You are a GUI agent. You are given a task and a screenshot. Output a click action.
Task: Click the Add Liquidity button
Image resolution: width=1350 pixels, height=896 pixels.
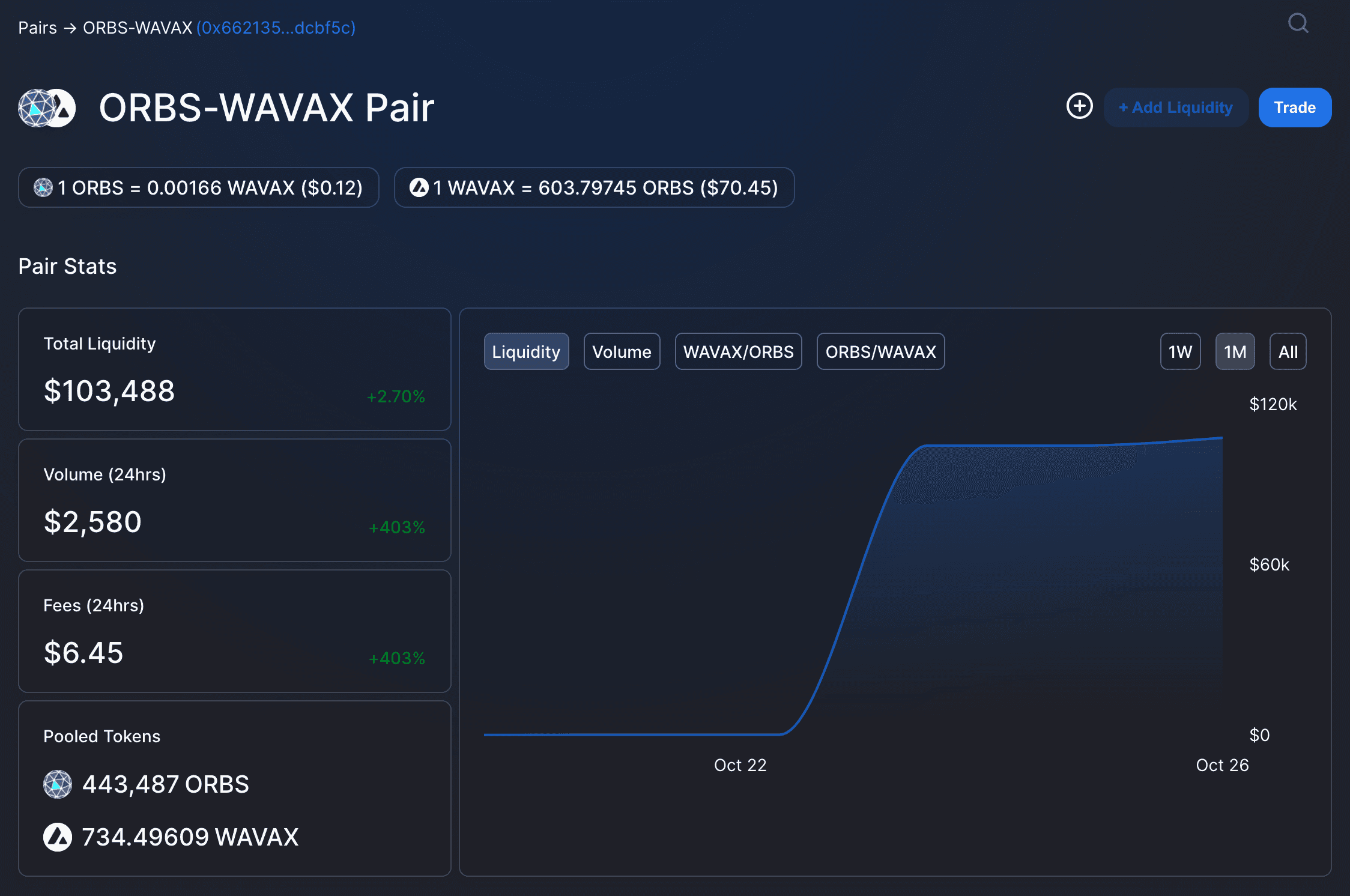click(1176, 107)
